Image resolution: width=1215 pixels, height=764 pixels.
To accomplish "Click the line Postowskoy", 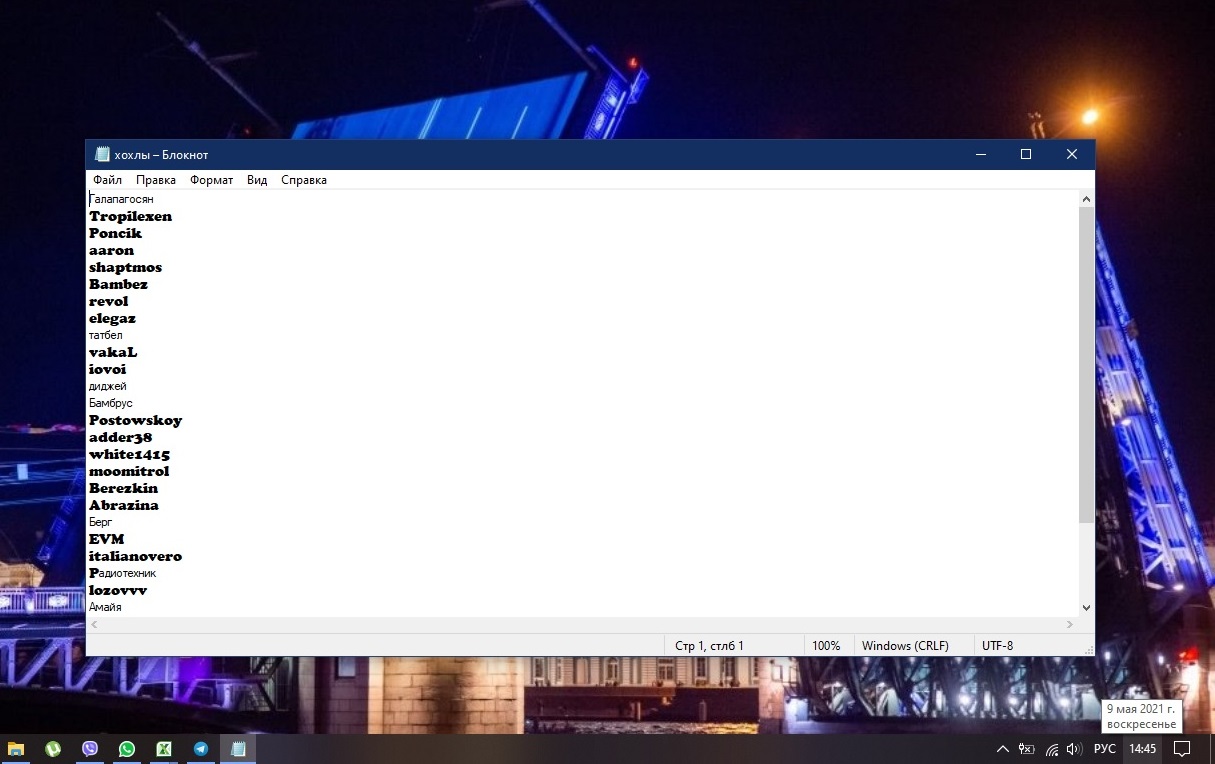I will (x=135, y=420).
